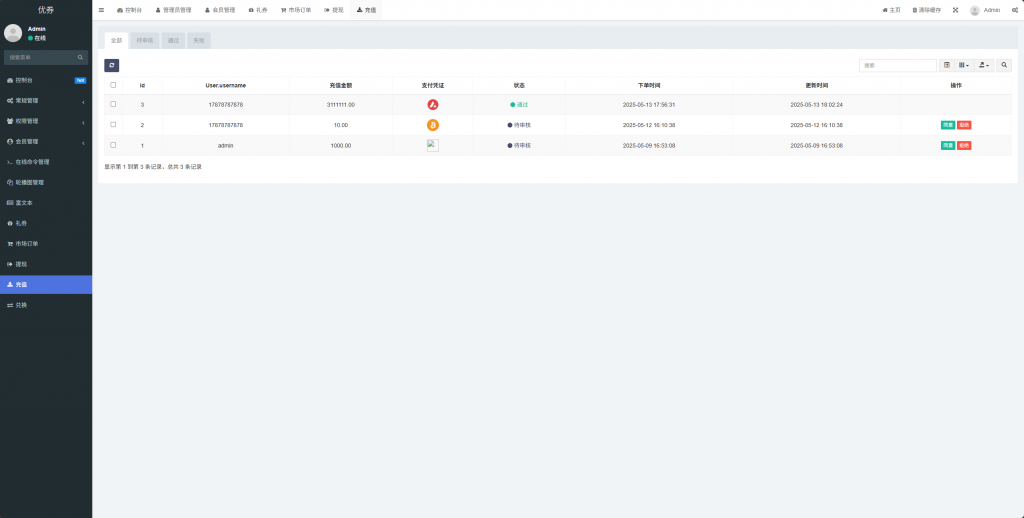Switch to the 待审核 filter tab
The width and height of the screenshot is (1024, 518).
[145, 41]
